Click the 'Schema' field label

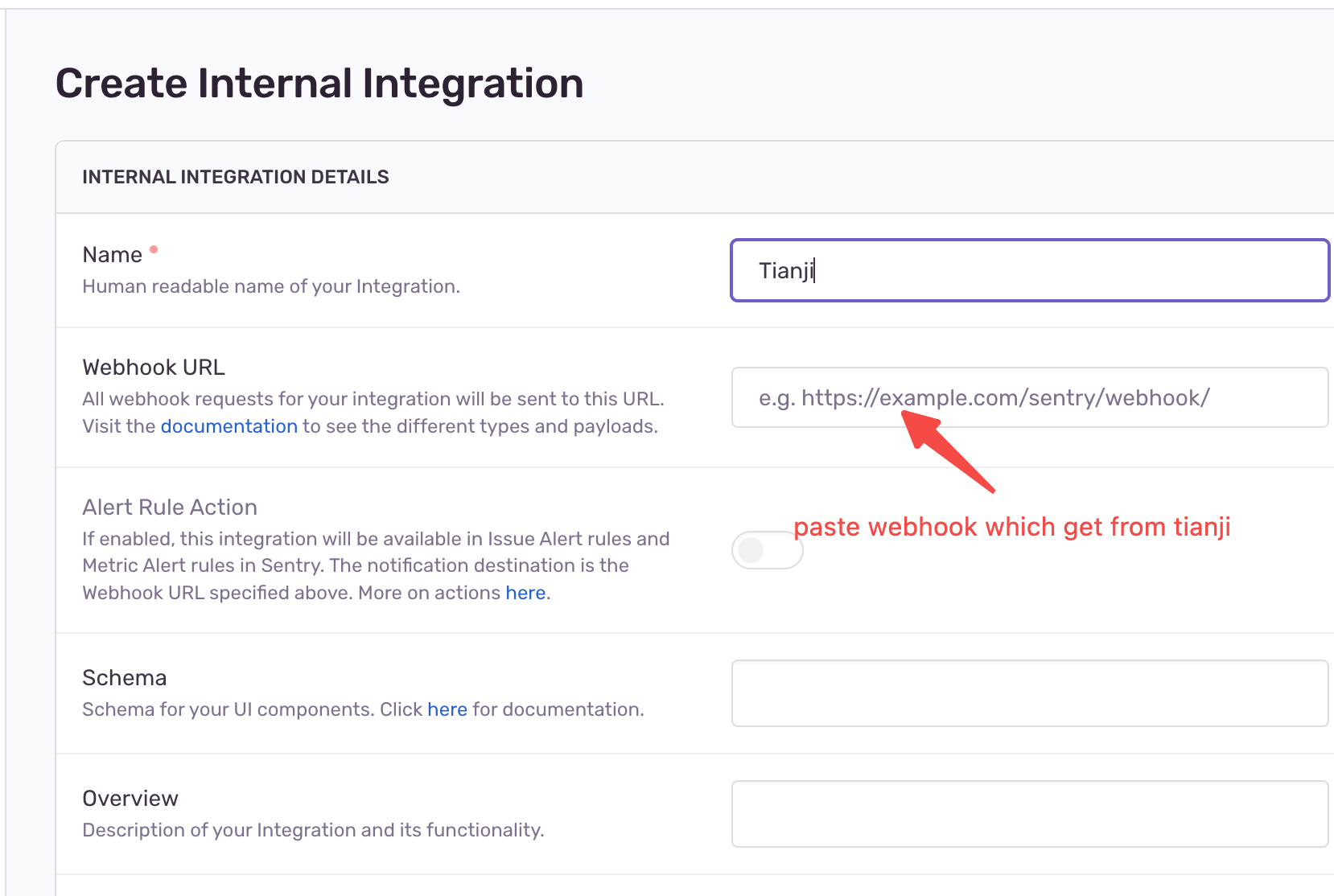pyautogui.click(x=125, y=678)
